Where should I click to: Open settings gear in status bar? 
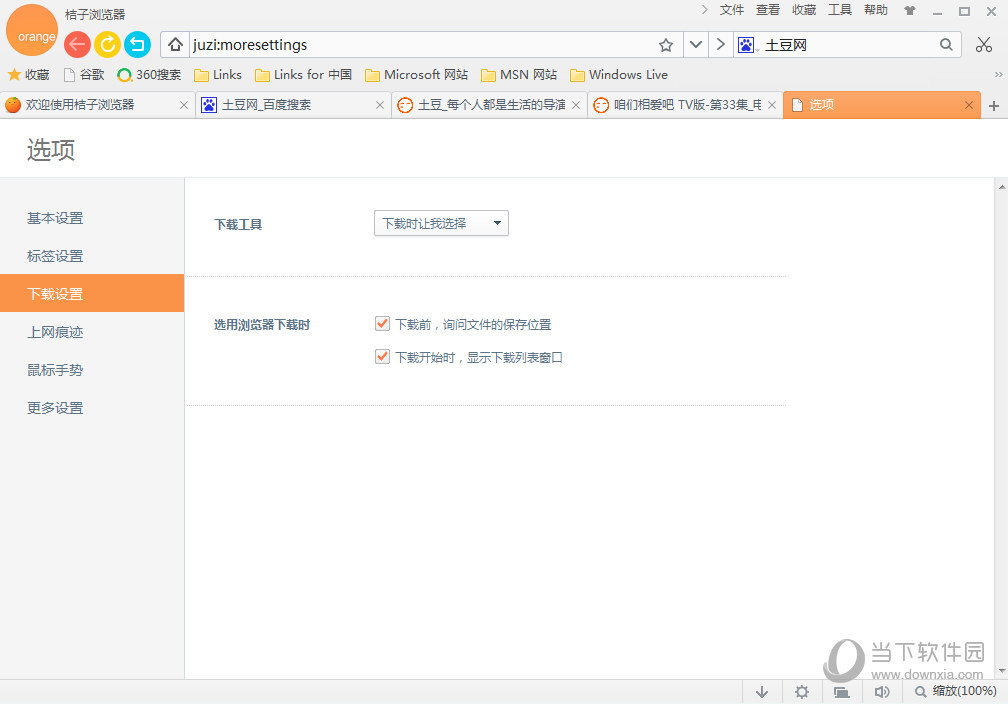pyautogui.click(x=802, y=691)
